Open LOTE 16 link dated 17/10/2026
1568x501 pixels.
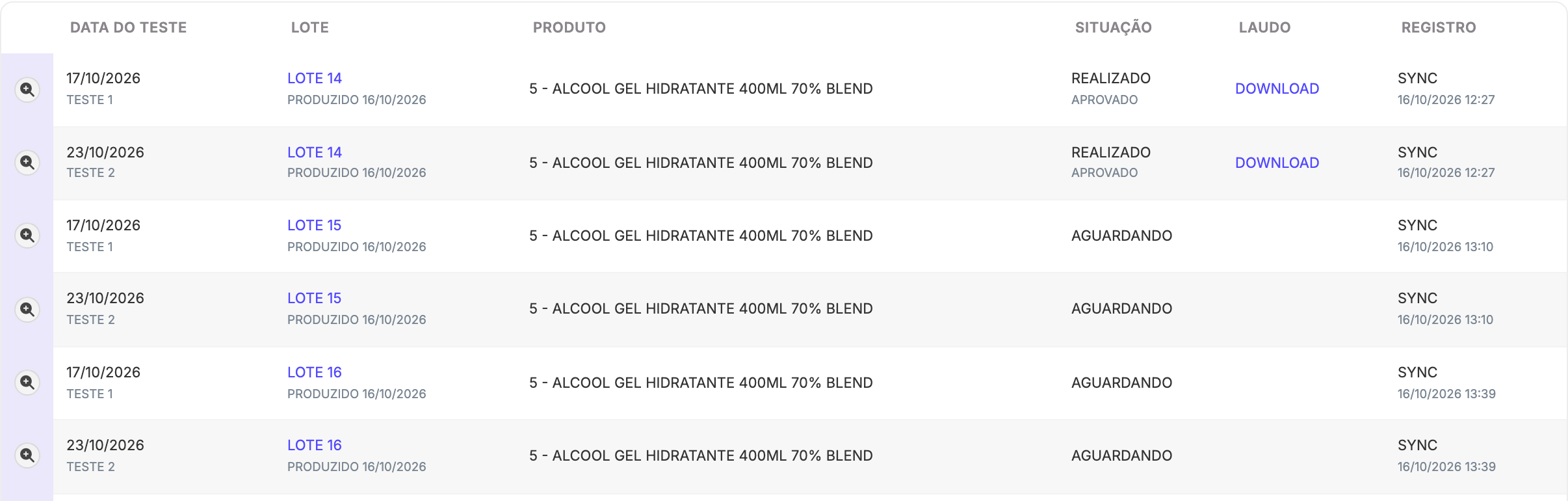coord(315,372)
